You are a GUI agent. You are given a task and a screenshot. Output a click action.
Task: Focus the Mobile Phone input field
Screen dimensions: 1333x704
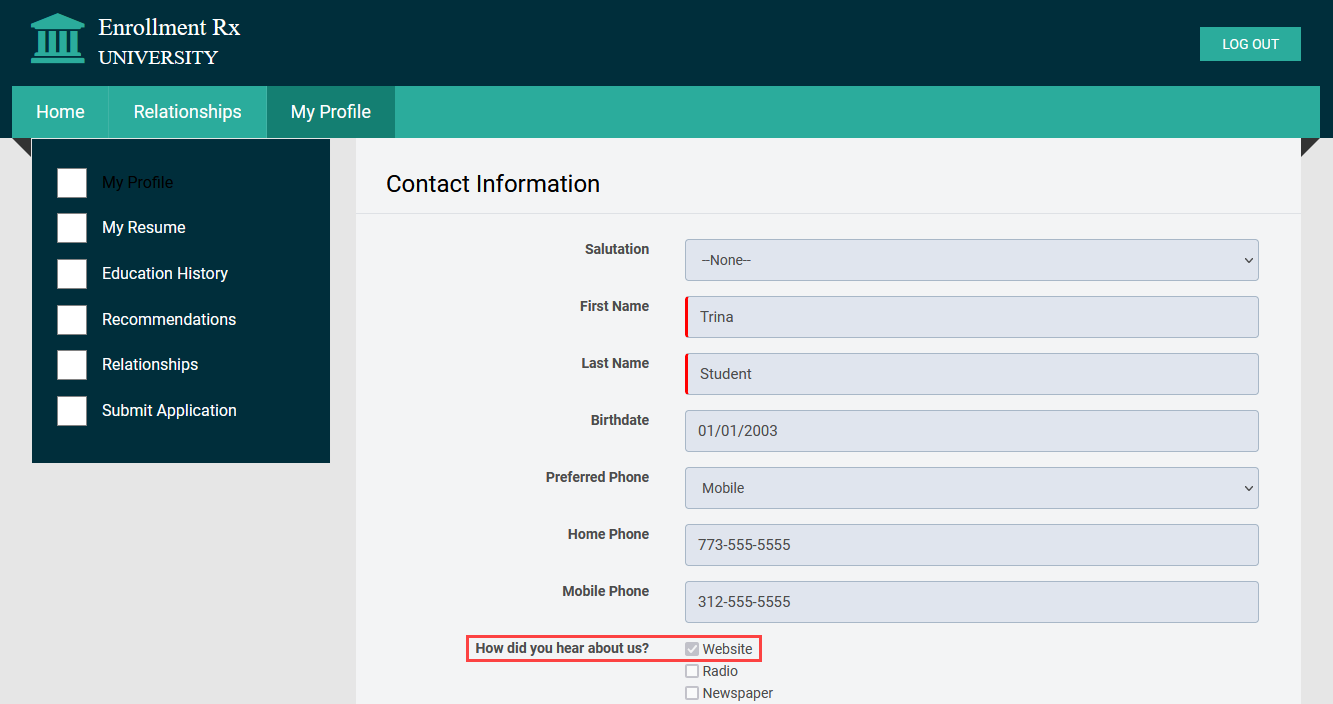coord(971,602)
